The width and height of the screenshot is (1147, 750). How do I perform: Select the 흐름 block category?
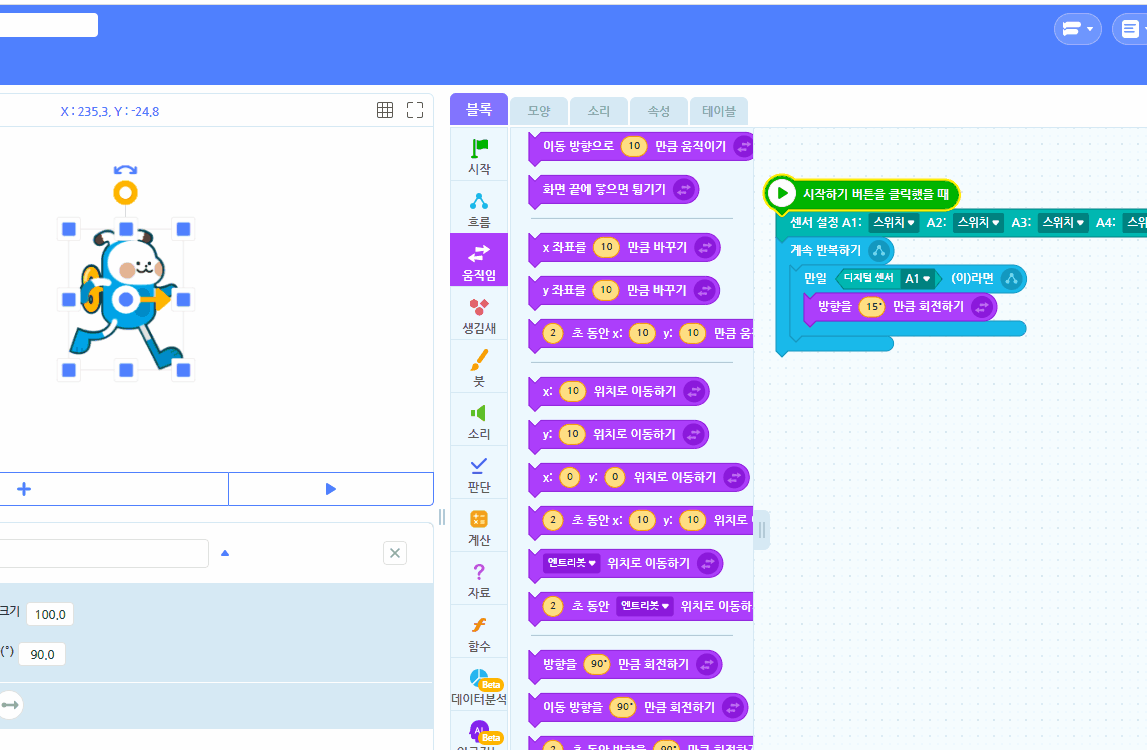coord(479,208)
